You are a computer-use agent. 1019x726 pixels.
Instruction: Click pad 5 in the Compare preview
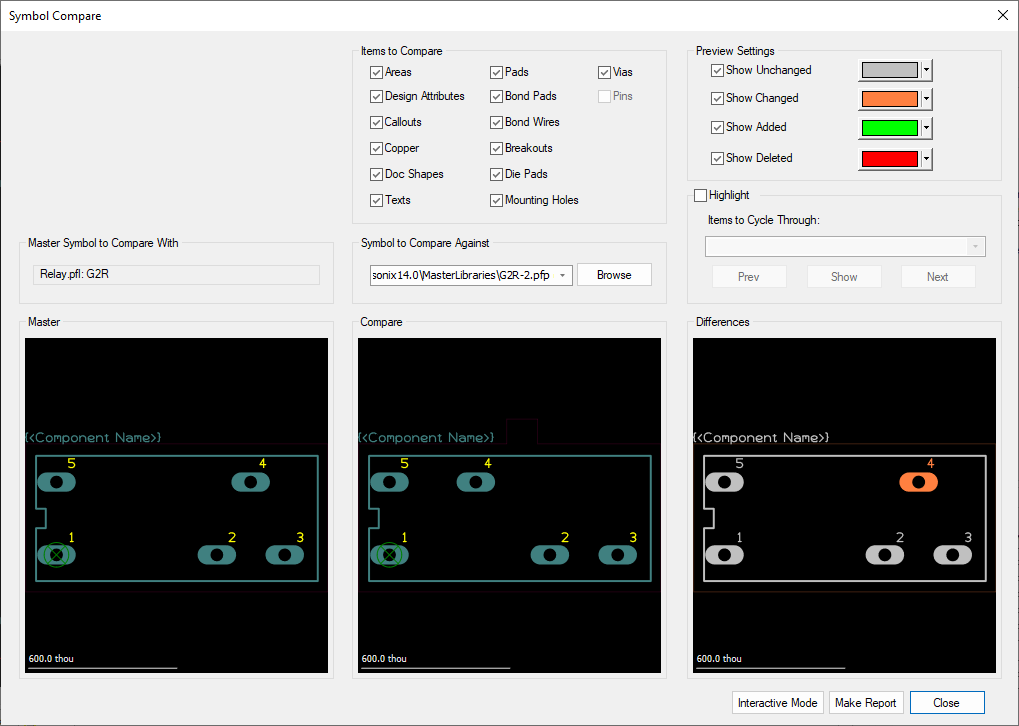coord(389,482)
